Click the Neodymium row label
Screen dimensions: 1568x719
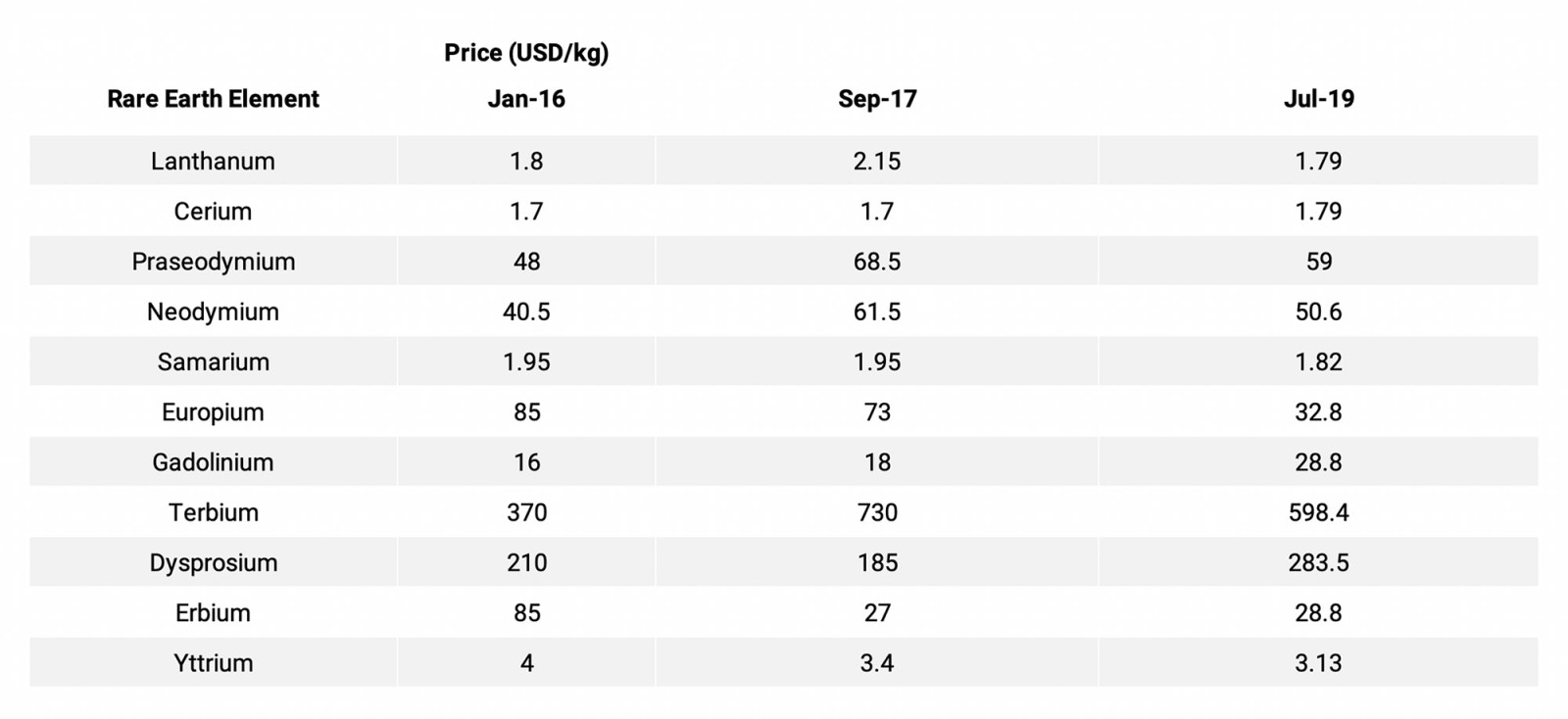click(213, 312)
